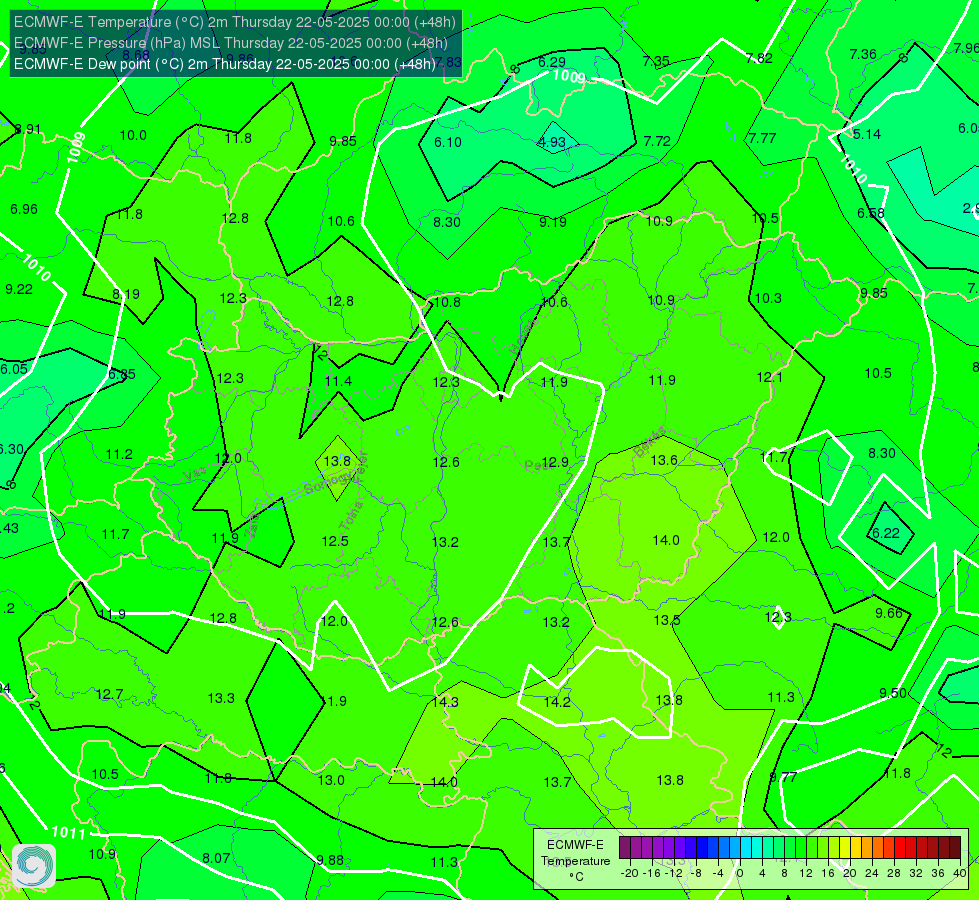Click the 7.36 temperature value

[863, 54]
